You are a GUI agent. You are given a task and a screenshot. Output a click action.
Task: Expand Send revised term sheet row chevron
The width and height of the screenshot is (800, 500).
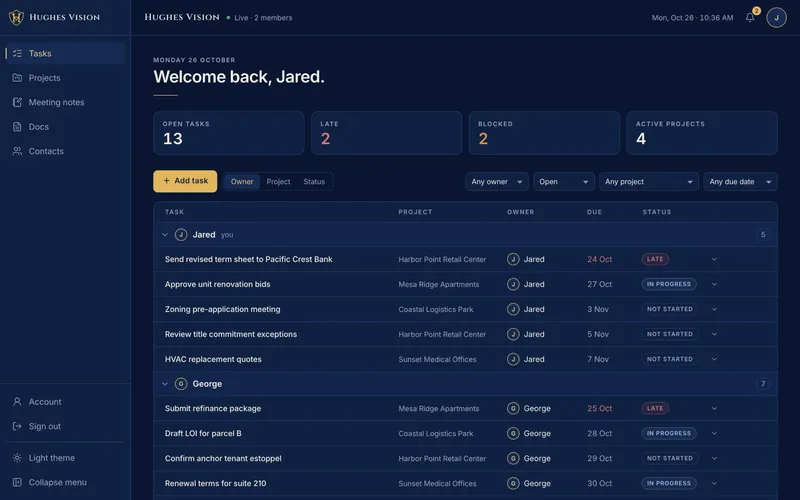click(714, 259)
